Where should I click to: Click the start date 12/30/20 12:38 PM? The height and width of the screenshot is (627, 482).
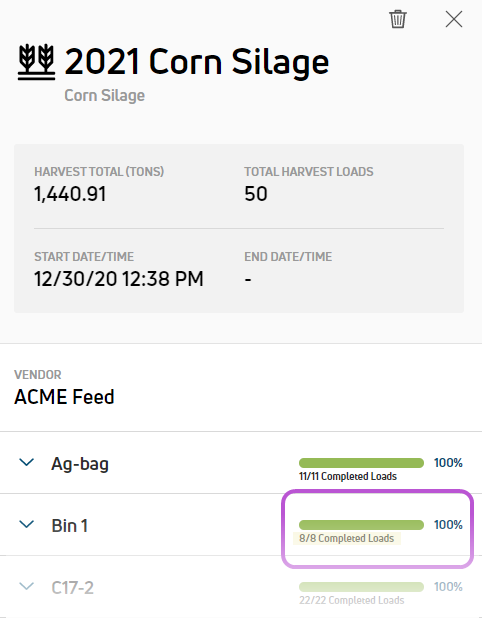tap(119, 279)
